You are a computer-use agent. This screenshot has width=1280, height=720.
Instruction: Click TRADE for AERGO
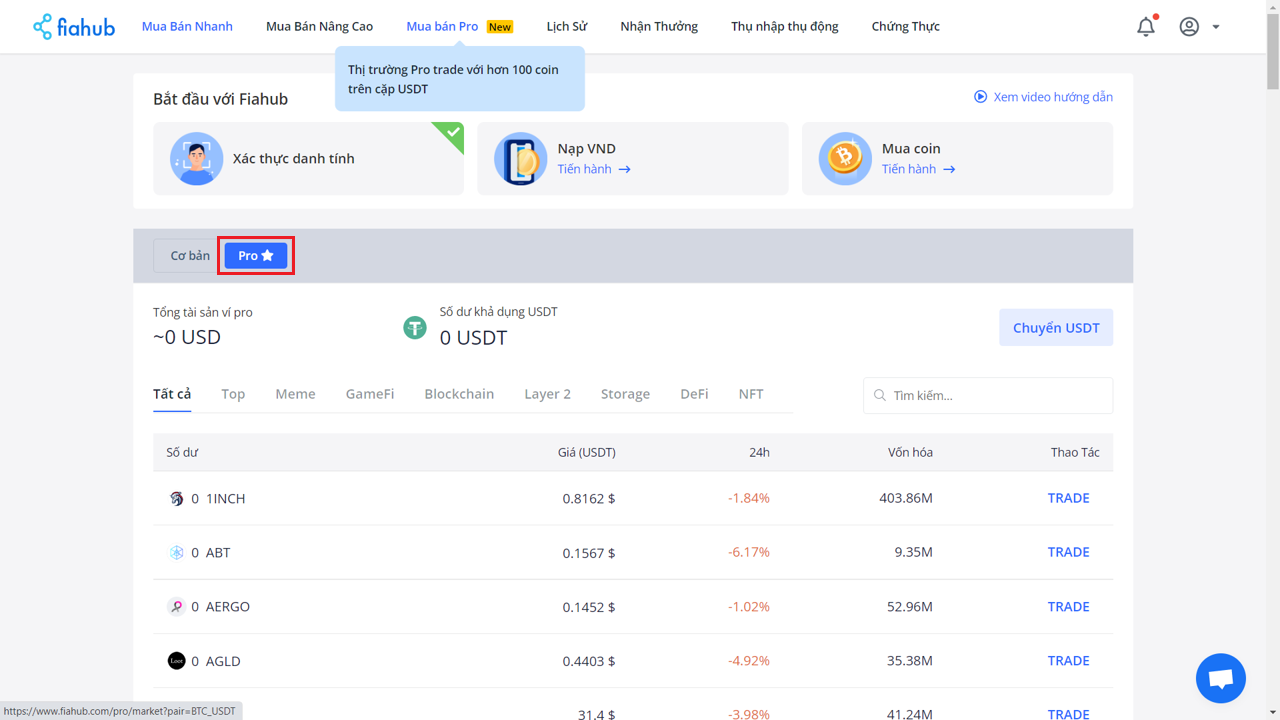[1068, 607]
